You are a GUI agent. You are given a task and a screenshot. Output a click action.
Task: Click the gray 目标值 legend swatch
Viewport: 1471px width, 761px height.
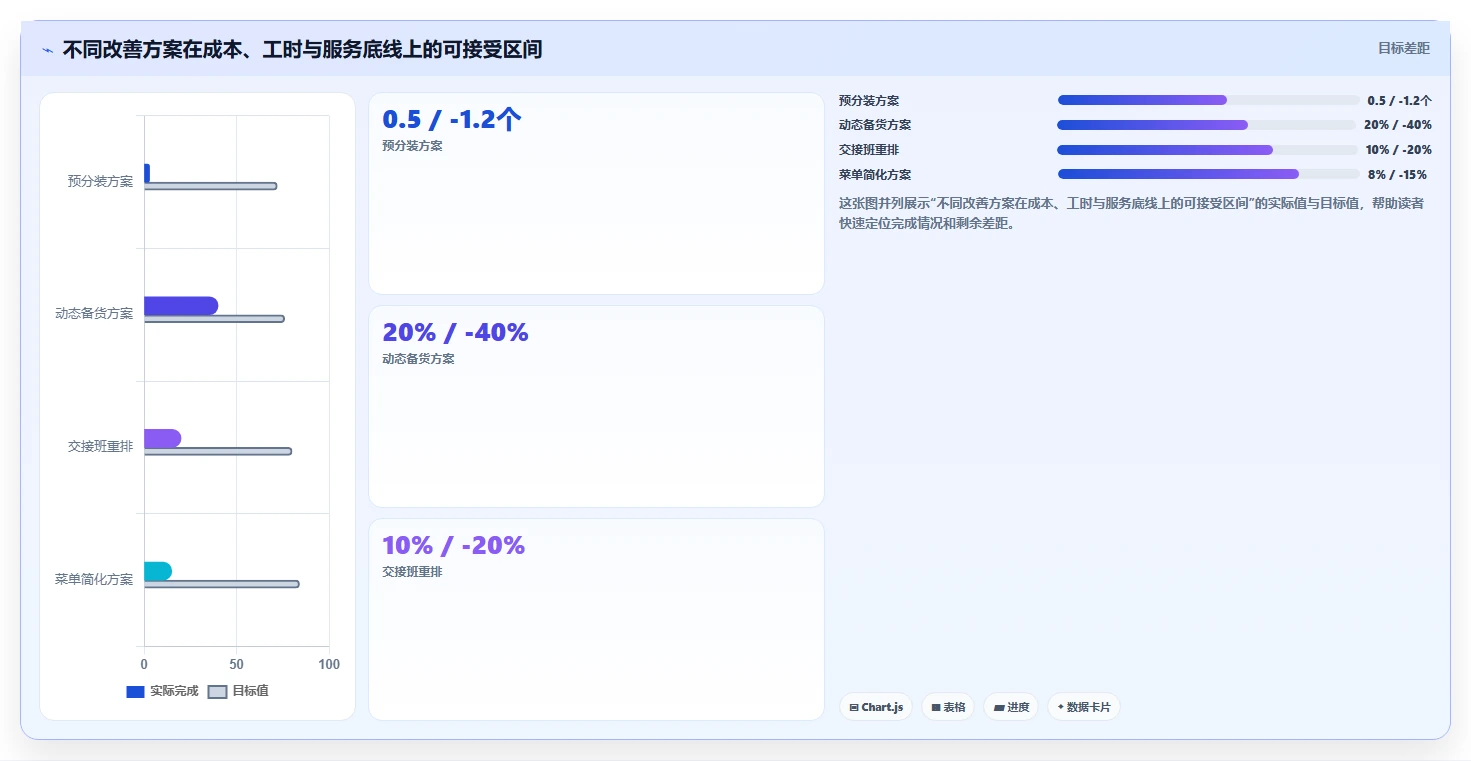coord(218,692)
